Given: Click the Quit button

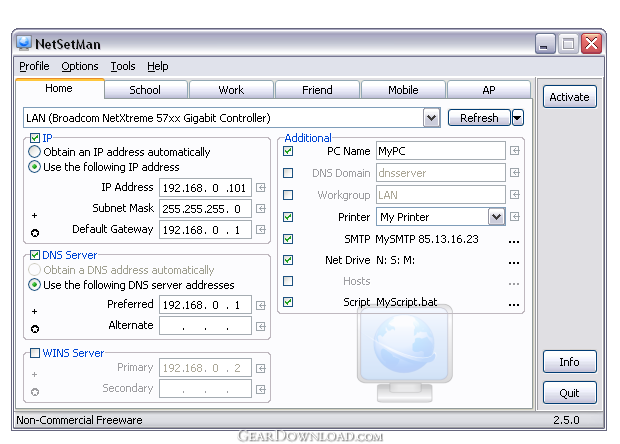Looking at the screenshot, I should pyautogui.click(x=569, y=393).
